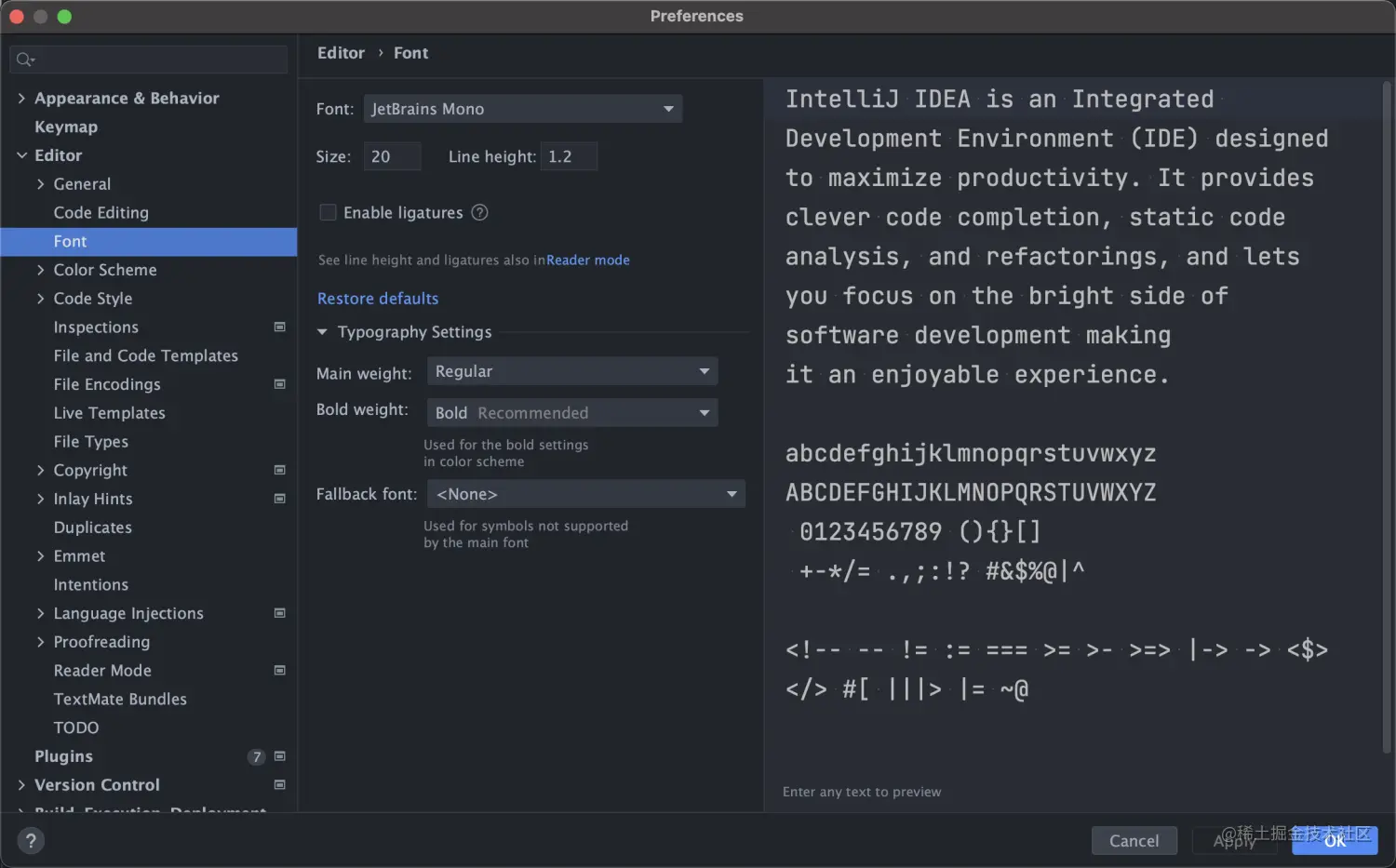Expand the Emmet tree node
This screenshot has width=1396, height=868.
coord(40,556)
